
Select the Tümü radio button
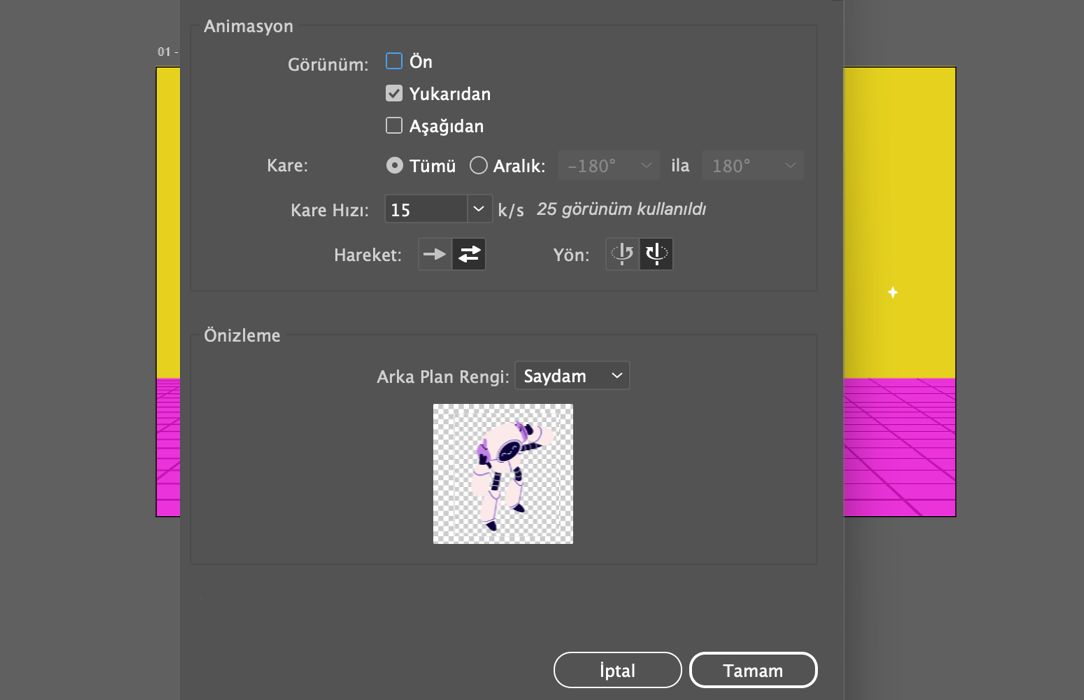point(395,166)
